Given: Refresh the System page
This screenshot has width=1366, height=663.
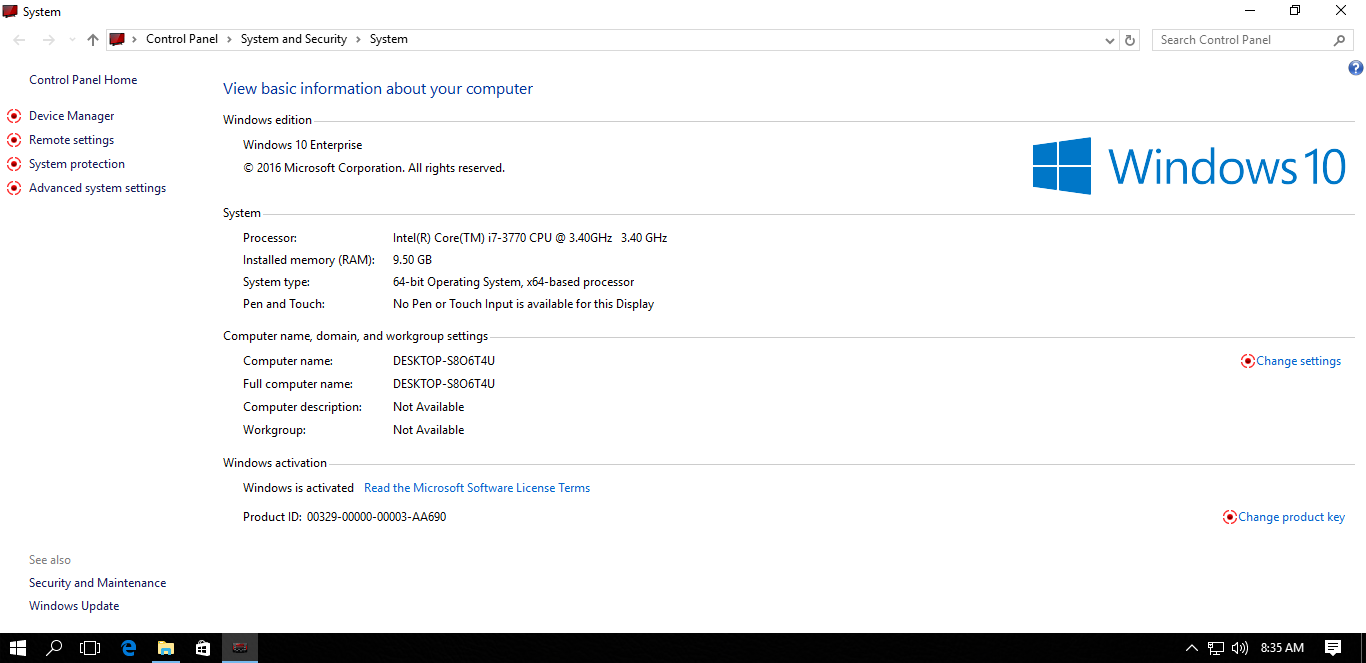Looking at the screenshot, I should coord(1130,40).
